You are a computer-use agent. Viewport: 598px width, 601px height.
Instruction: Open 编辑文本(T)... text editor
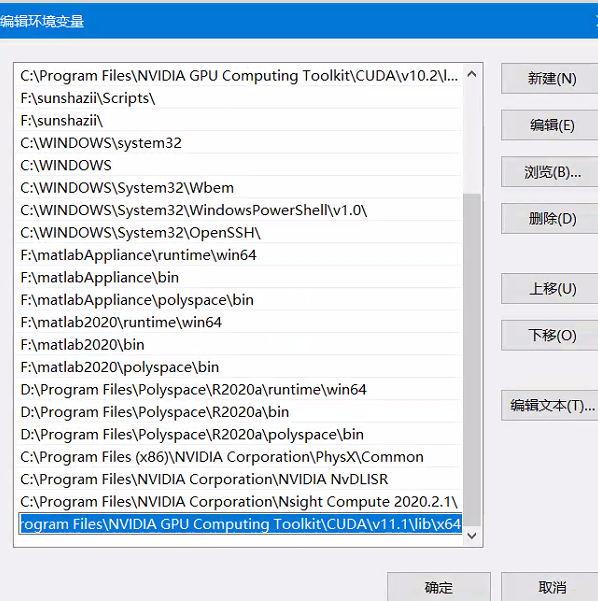pos(550,406)
